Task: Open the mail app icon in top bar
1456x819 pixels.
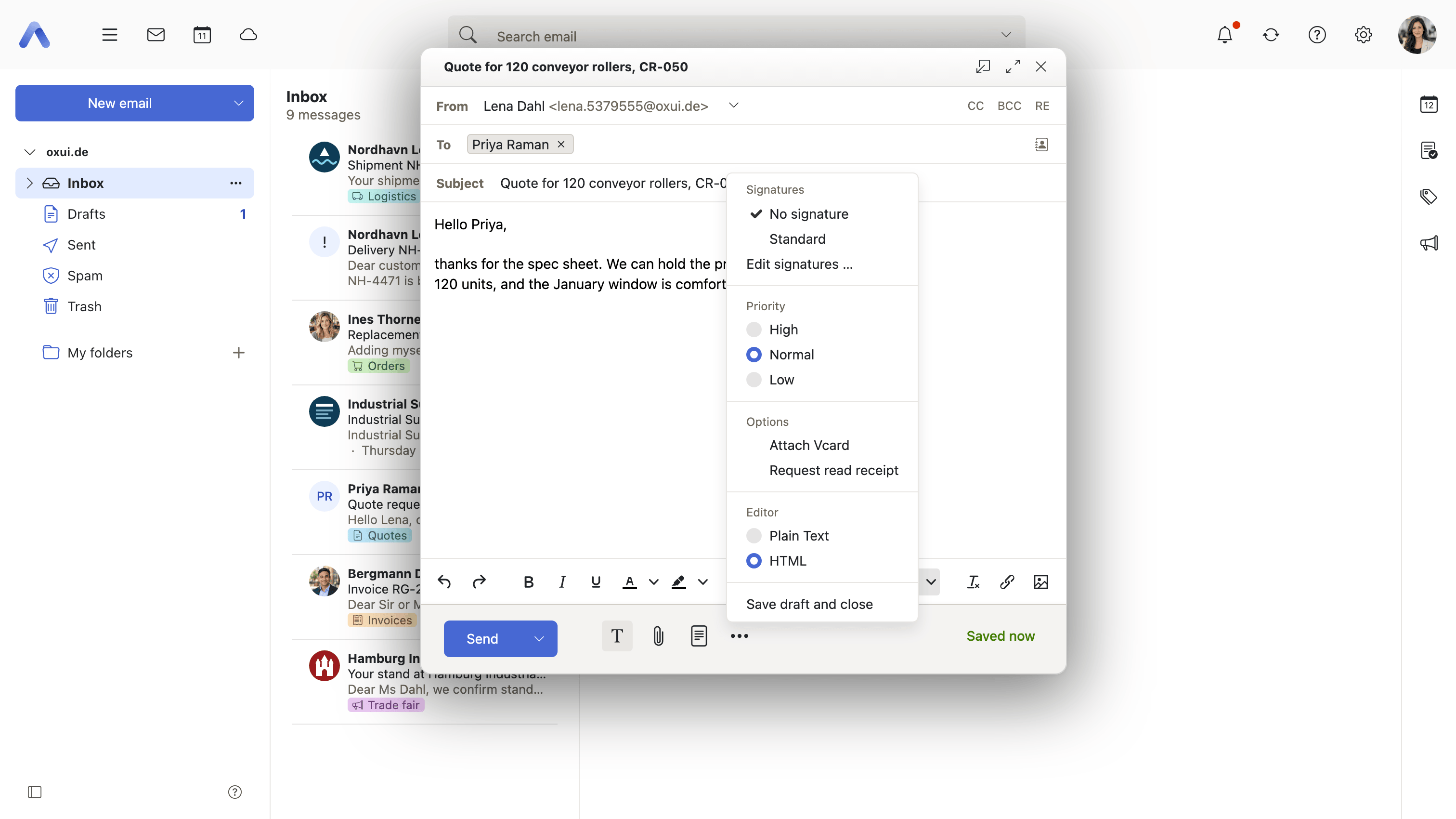Action: coord(156,35)
